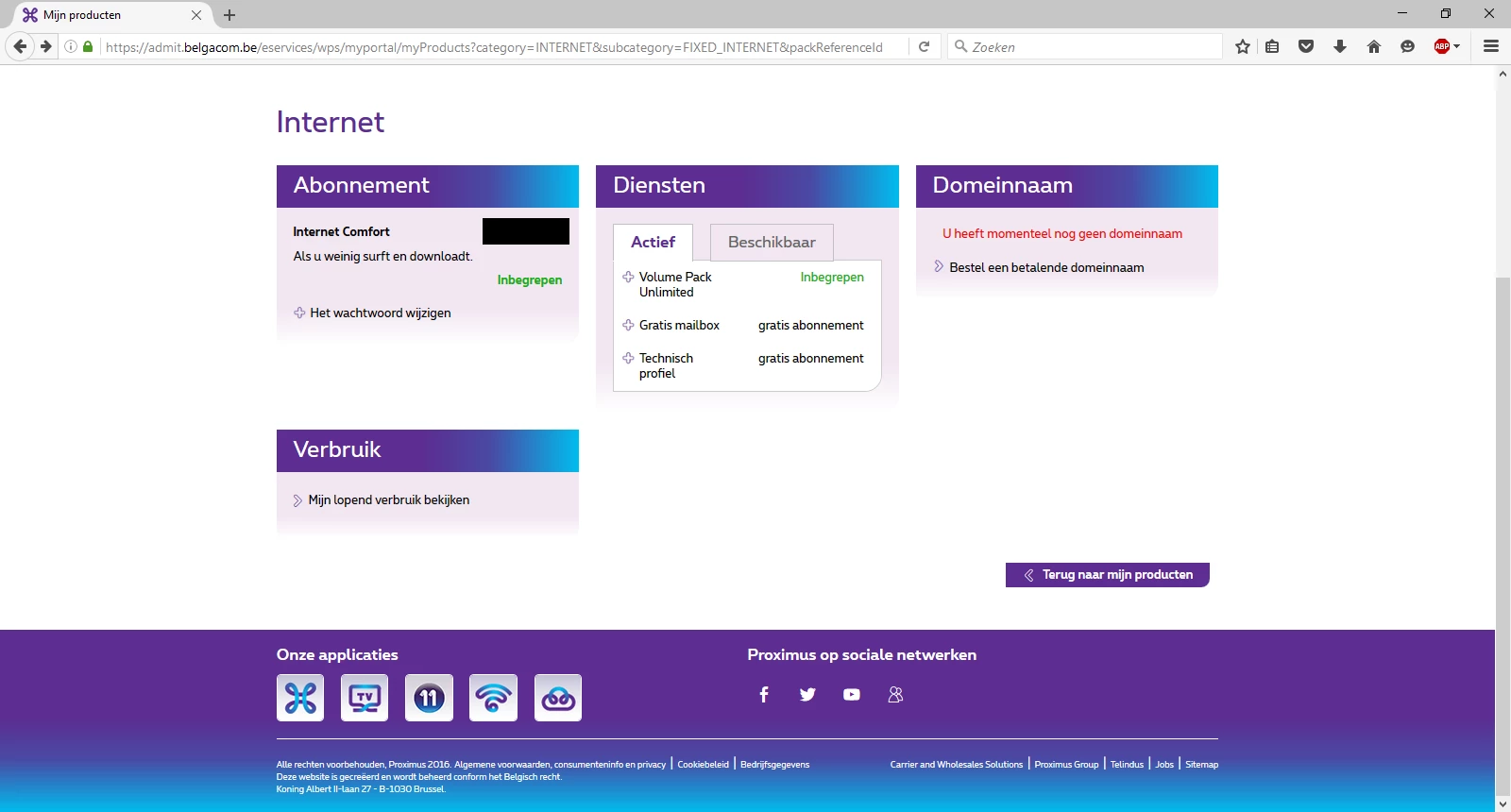Open the Proximus 11 app icon
Viewport: 1511px width, 812px height.
coord(429,698)
